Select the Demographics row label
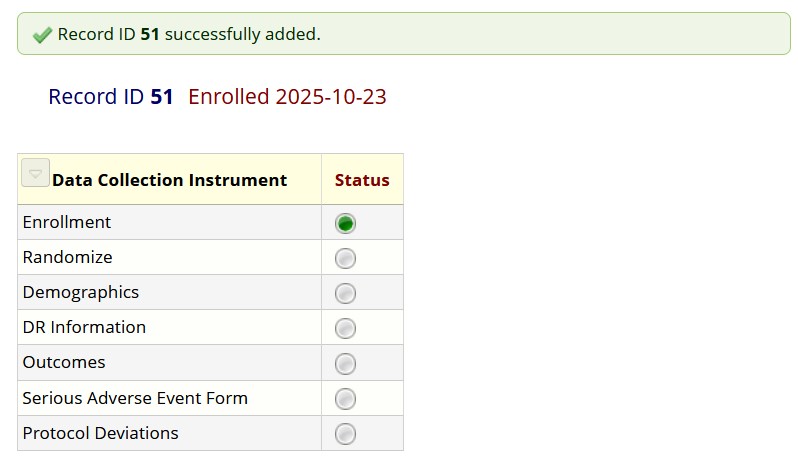 click(81, 292)
